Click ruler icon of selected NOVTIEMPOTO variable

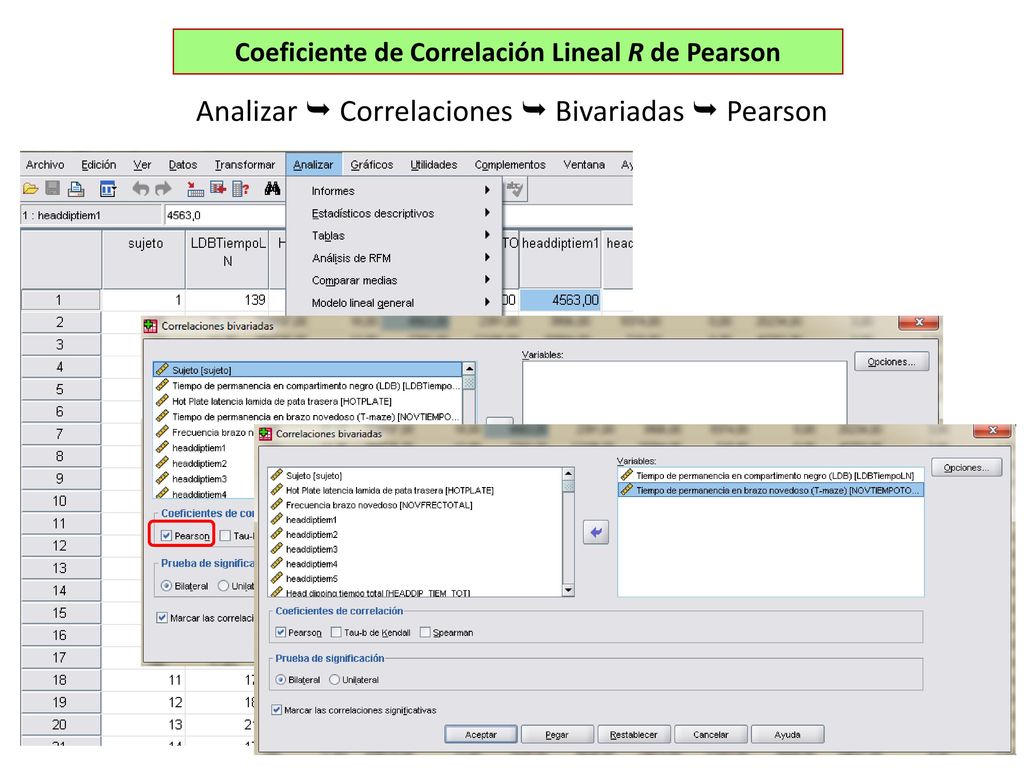pos(627,490)
